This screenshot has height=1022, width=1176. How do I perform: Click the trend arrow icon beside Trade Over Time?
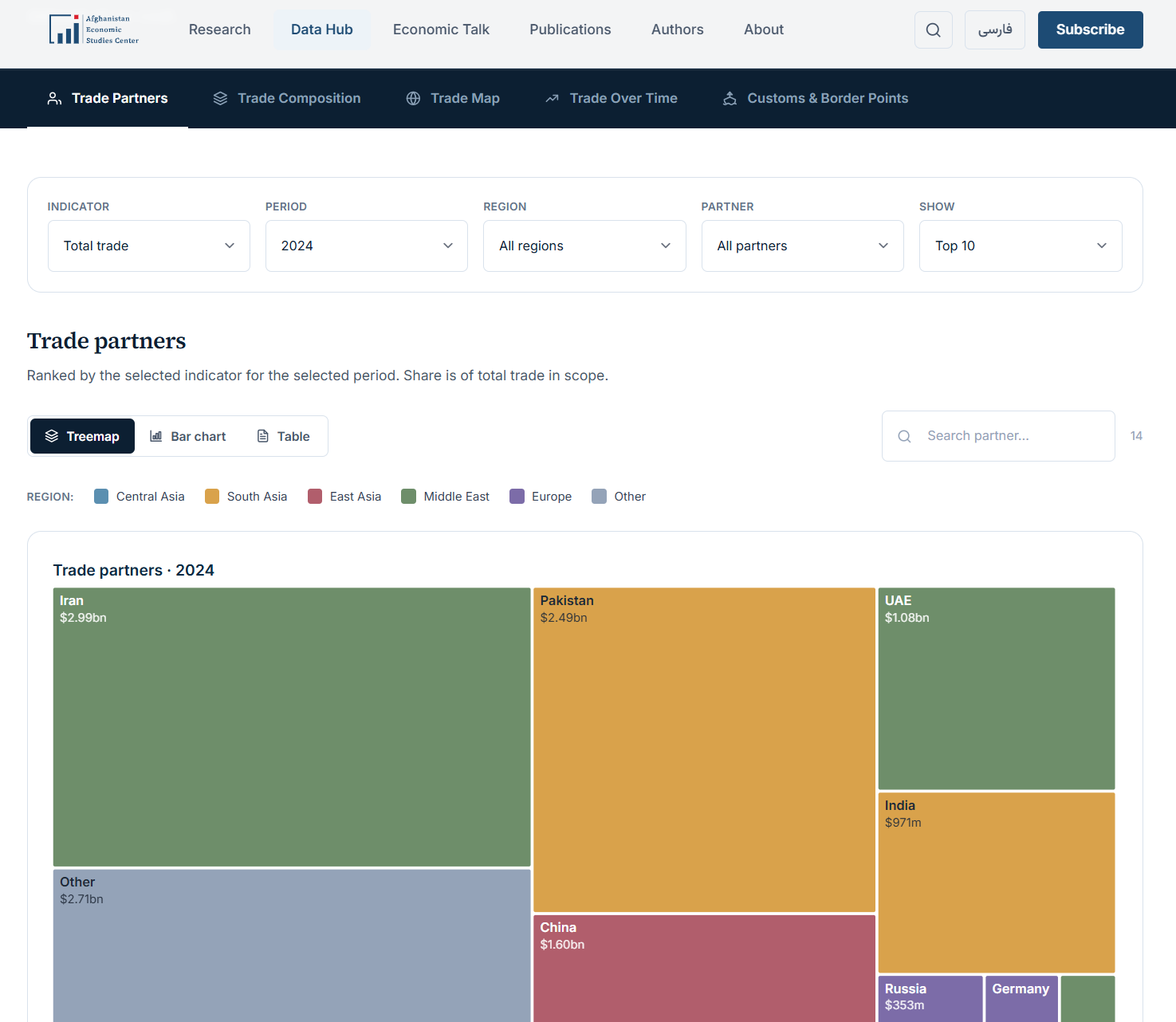coord(552,99)
